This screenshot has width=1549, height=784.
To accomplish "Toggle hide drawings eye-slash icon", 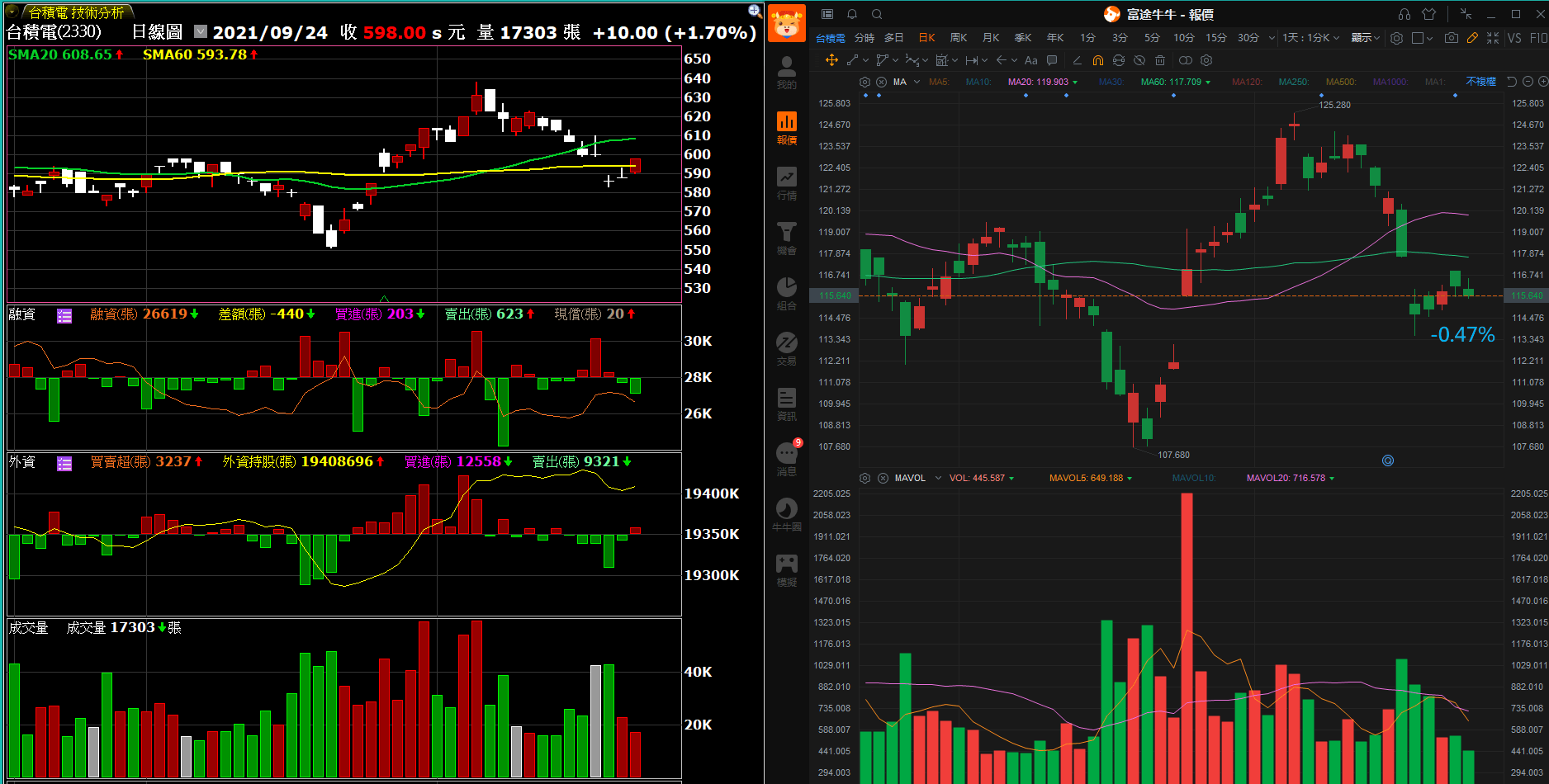I will [x=1139, y=60].
